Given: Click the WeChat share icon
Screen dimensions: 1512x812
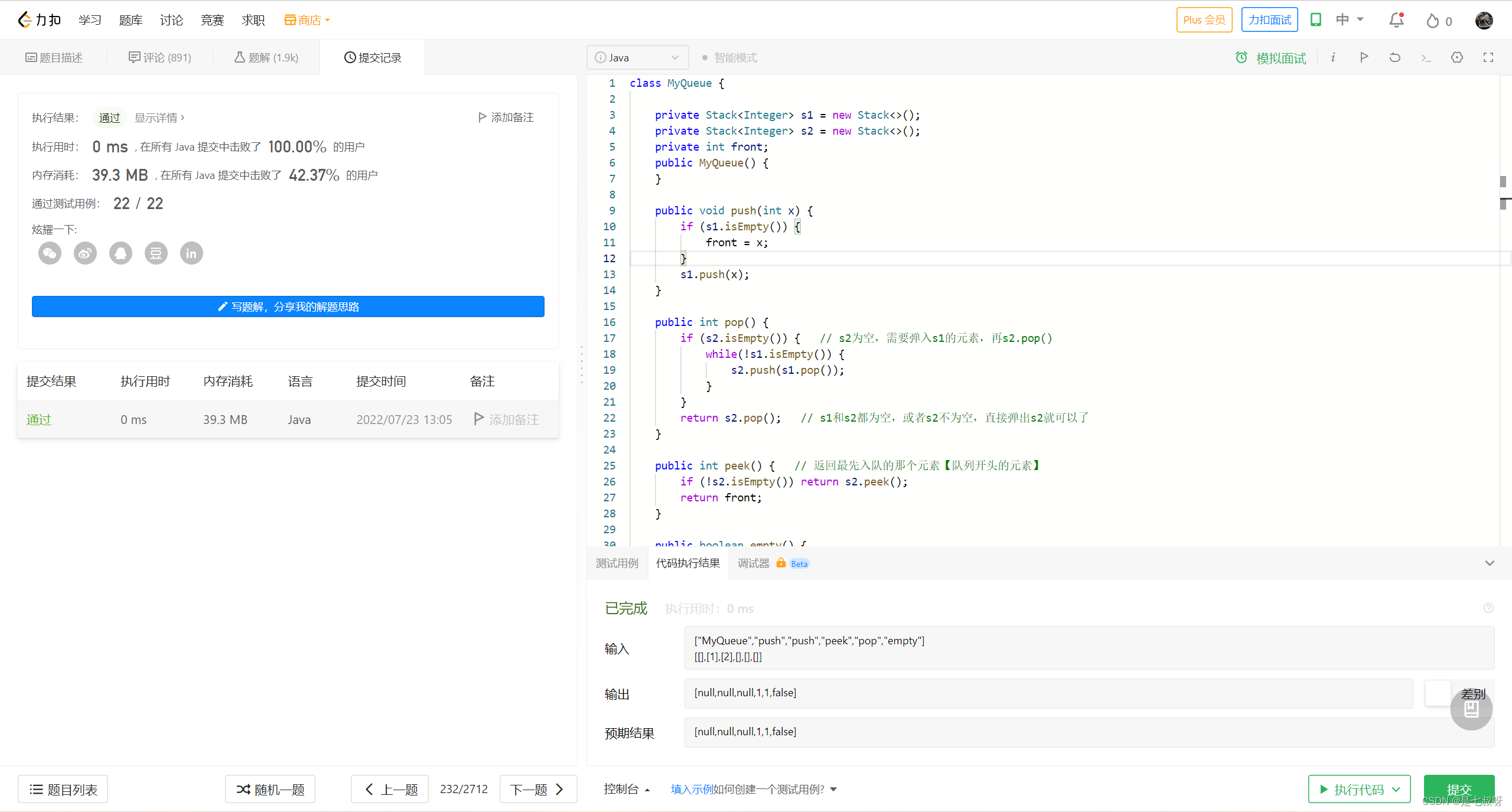Looking at the screenshot, I should [50, 253].
